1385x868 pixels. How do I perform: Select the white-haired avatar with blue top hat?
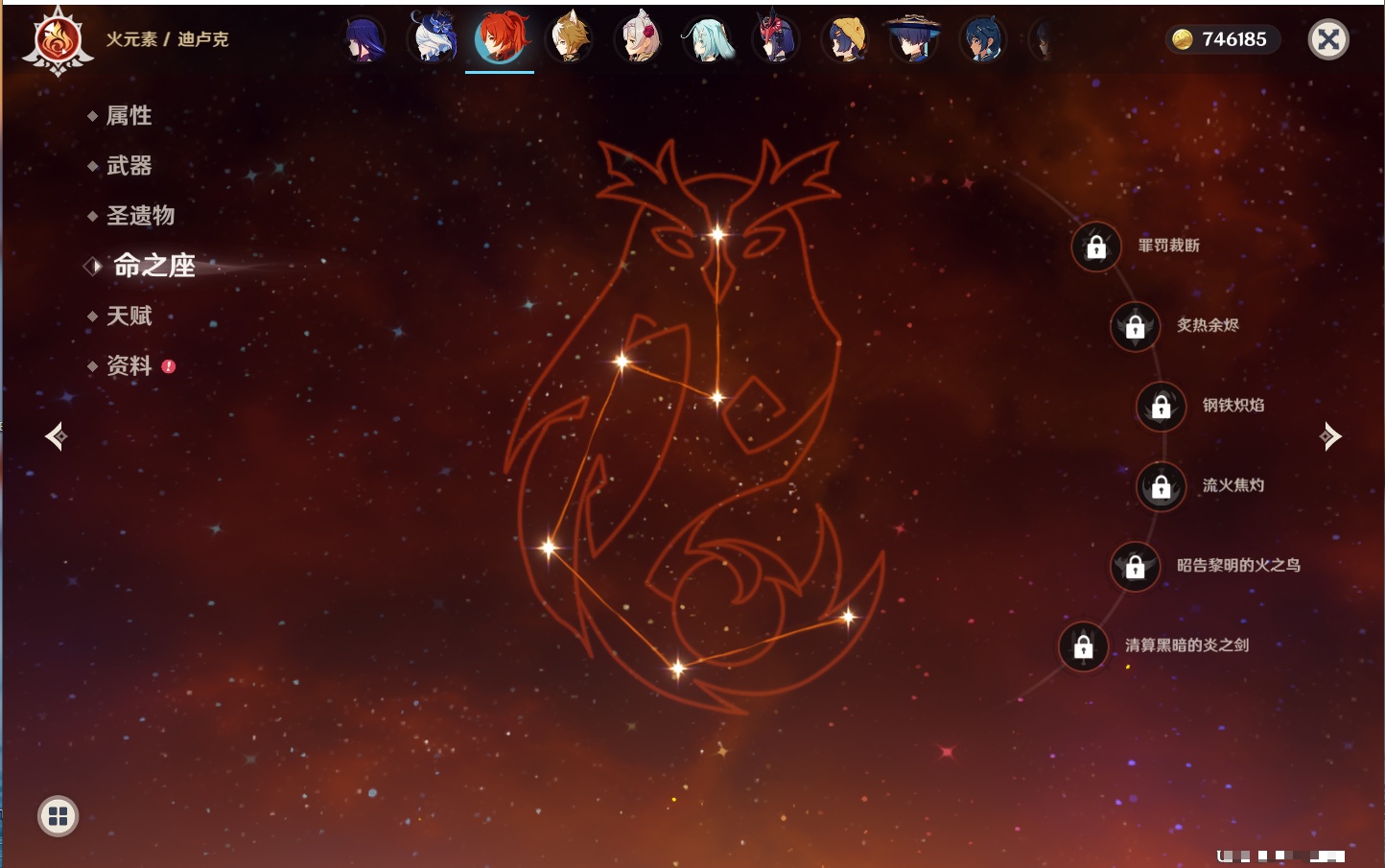point(433,39)
